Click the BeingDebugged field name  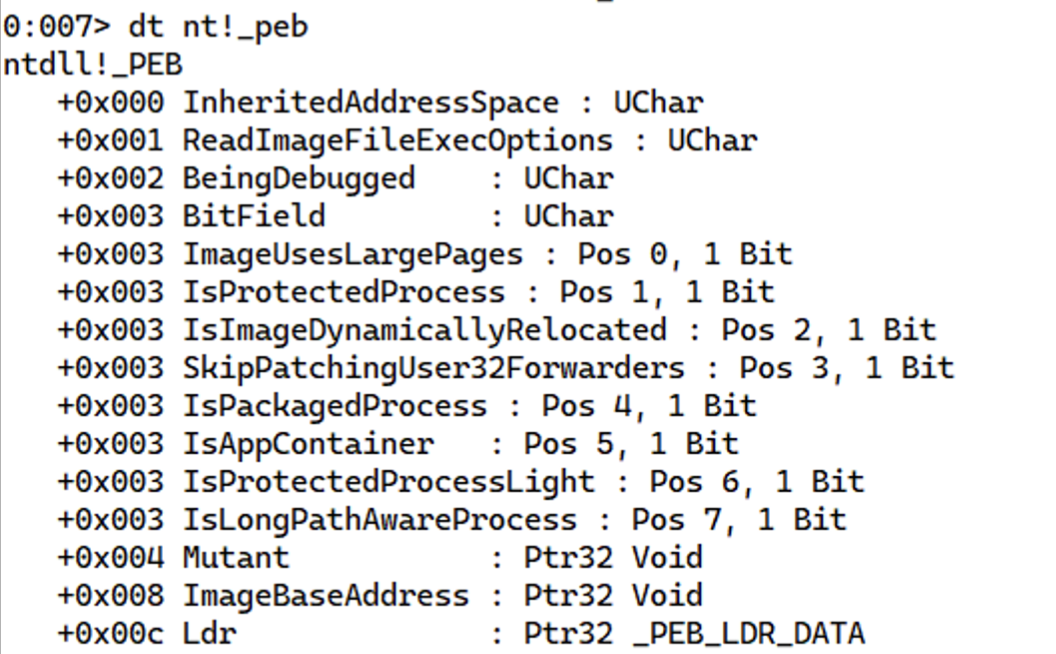click(x=298, y=179)
